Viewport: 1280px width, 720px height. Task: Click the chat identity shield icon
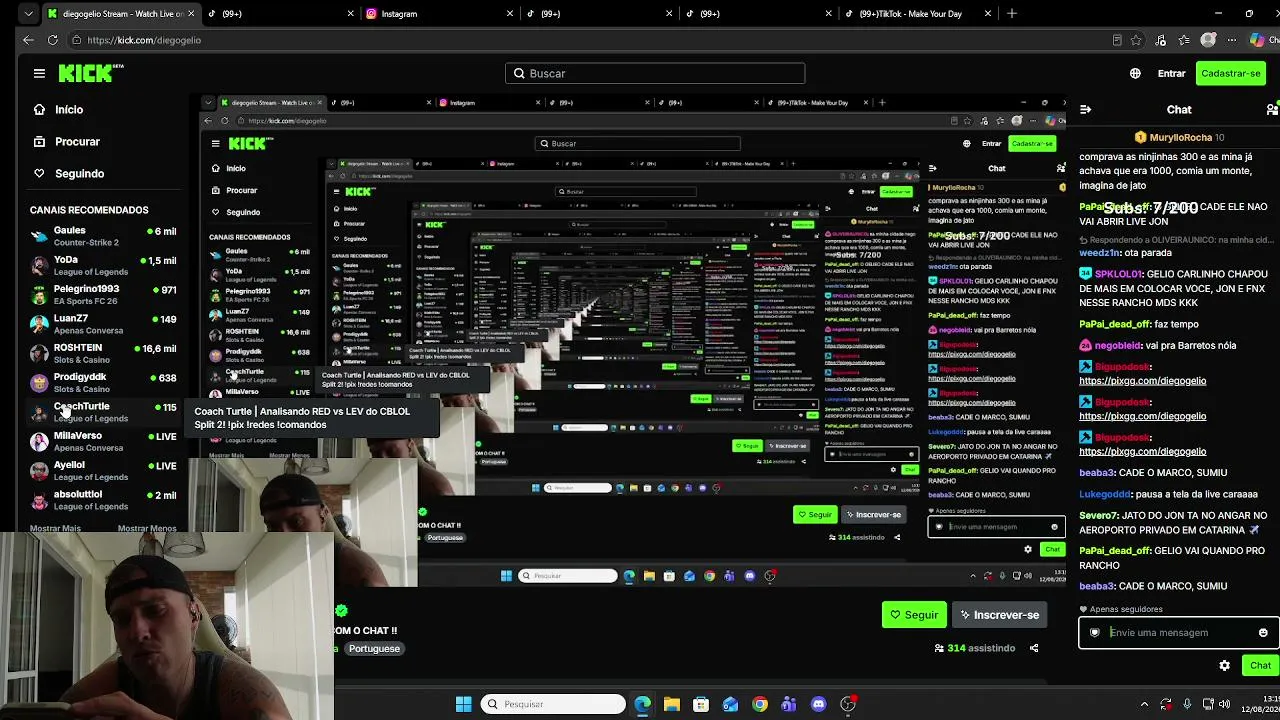tap(1095, 633)
